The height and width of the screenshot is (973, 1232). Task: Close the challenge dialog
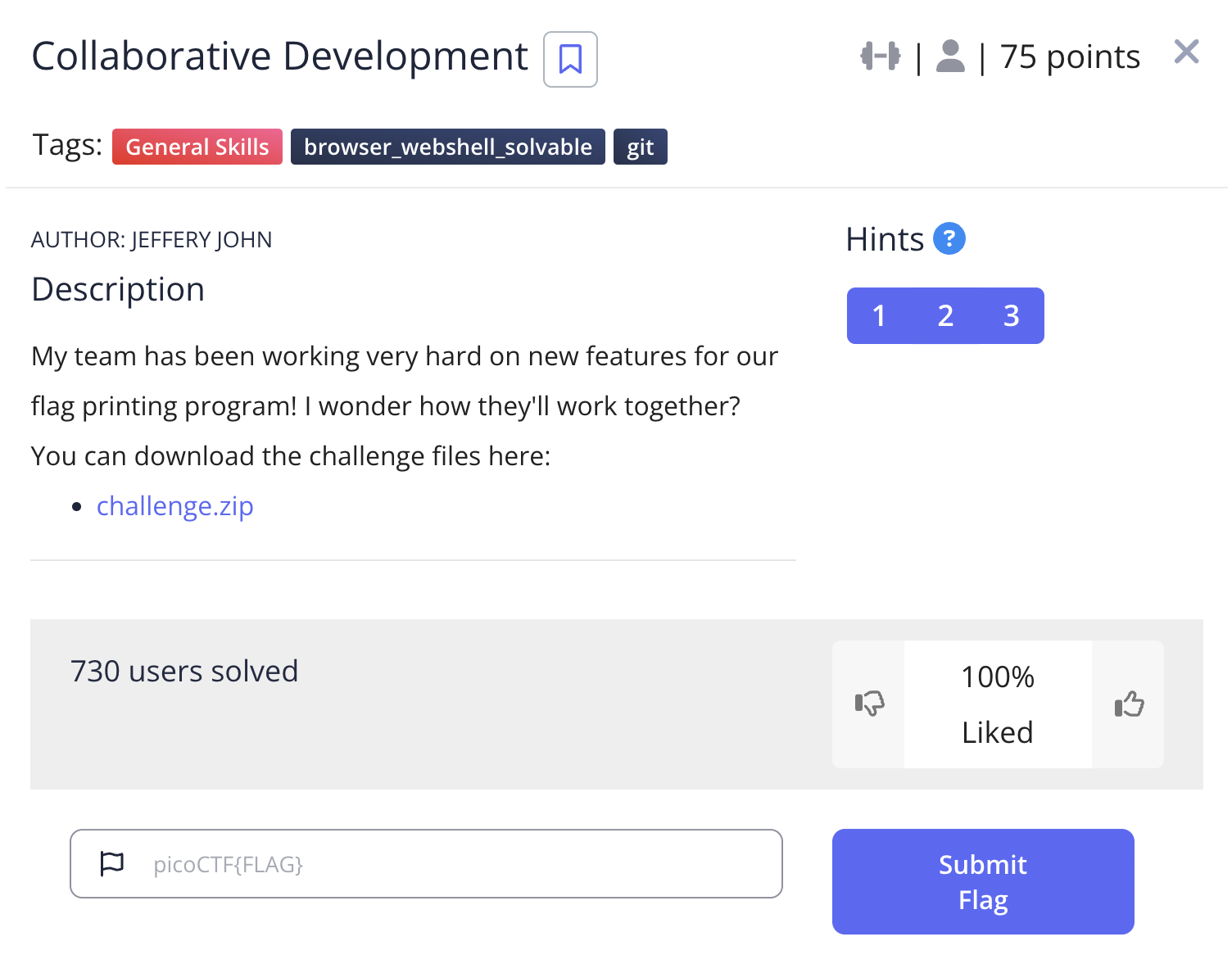point(1186,52)
